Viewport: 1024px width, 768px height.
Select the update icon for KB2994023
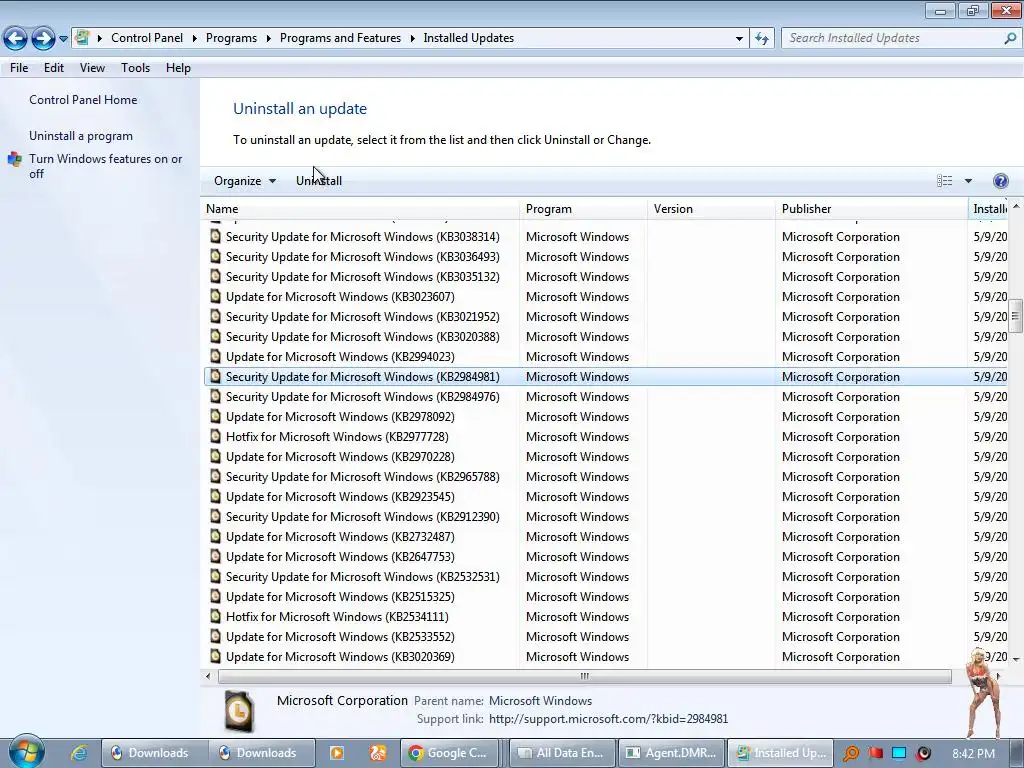coord(215,357)
